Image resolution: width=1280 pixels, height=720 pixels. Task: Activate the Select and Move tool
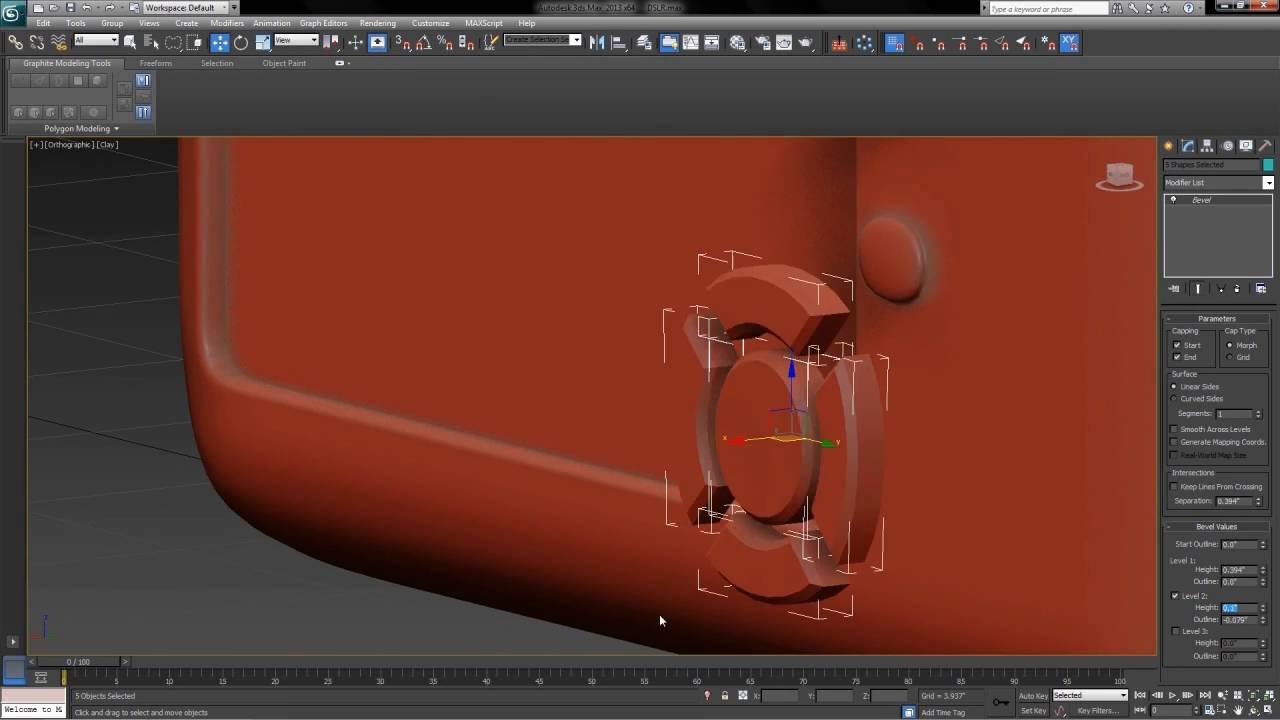(x=220, y=42)
